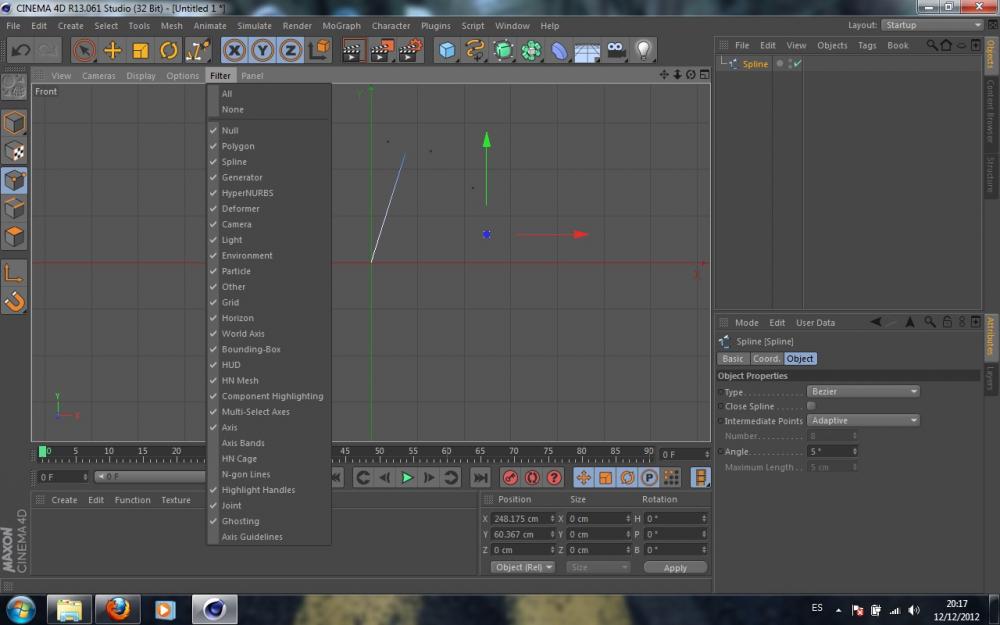Open the Camera object icon
The height and width of the screenshot is (625, 1000).
tap(616, 50)
